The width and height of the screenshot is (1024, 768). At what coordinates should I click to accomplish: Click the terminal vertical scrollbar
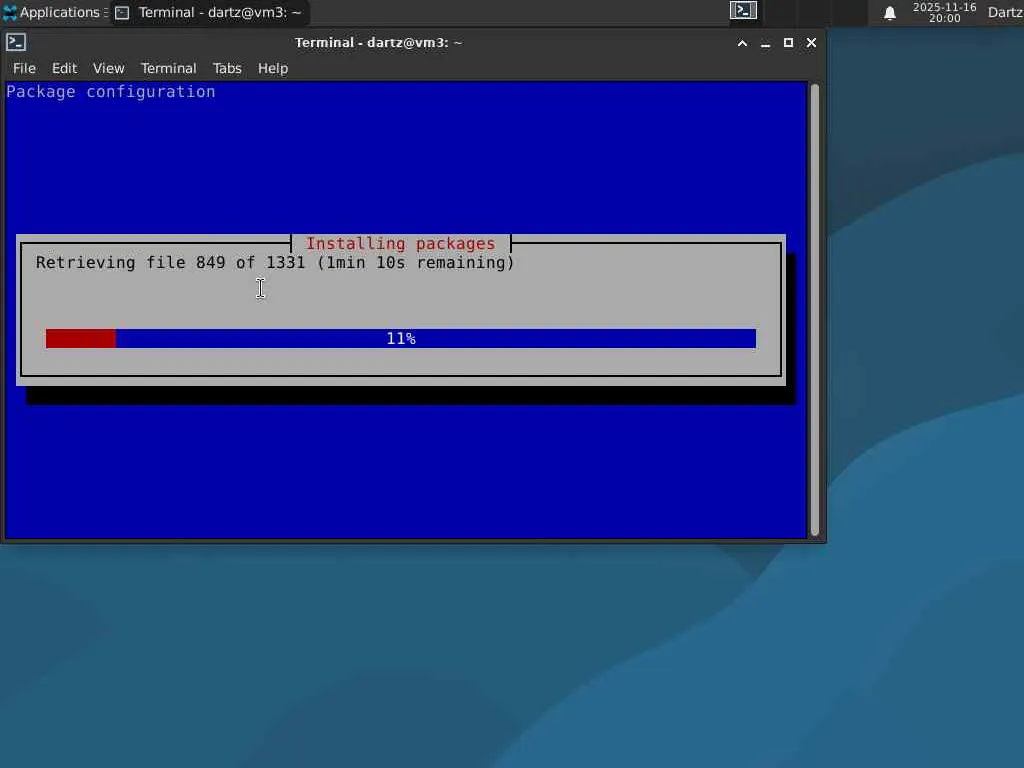814,310
